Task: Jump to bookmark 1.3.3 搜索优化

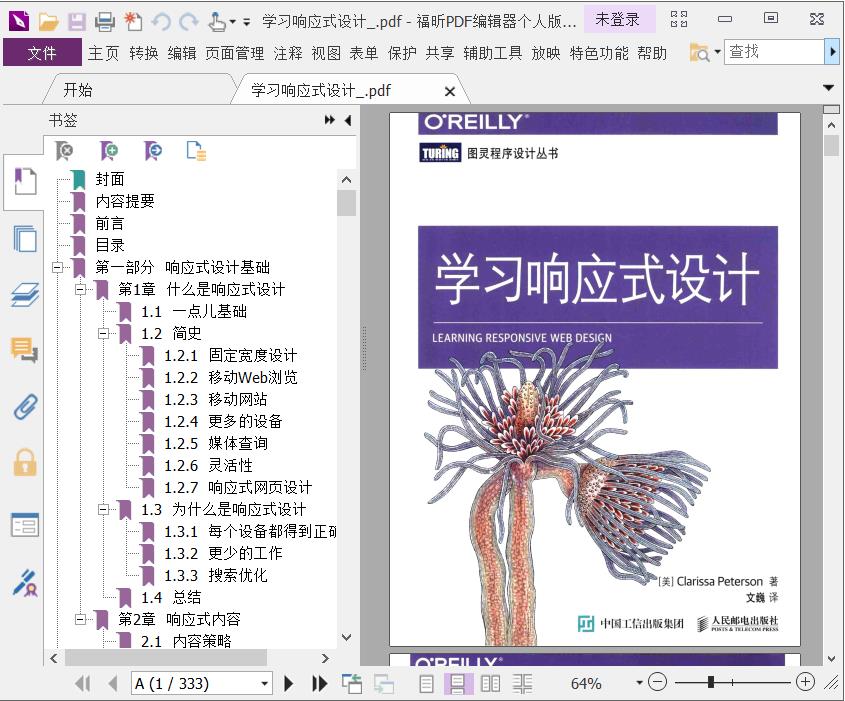Action: 216,575
